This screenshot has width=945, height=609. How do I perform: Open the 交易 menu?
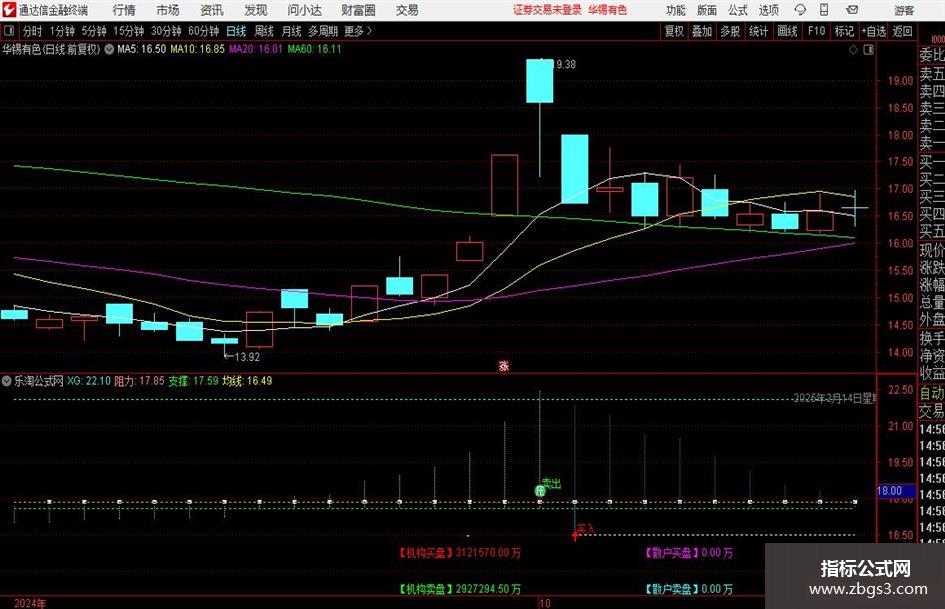(407, 10)
